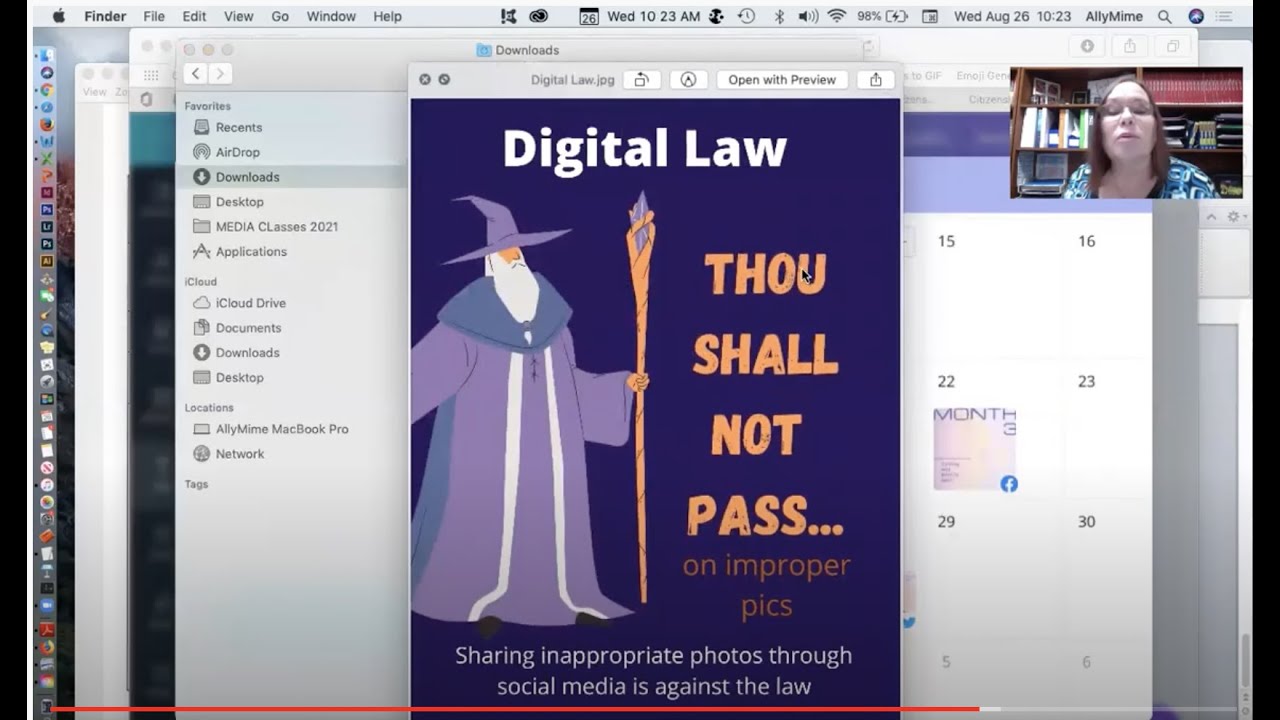Image resolution: width=1280 pixels, height=720 pixels.
Task: Go back in Finder Downloads window
Action: [x=196, y=73]
